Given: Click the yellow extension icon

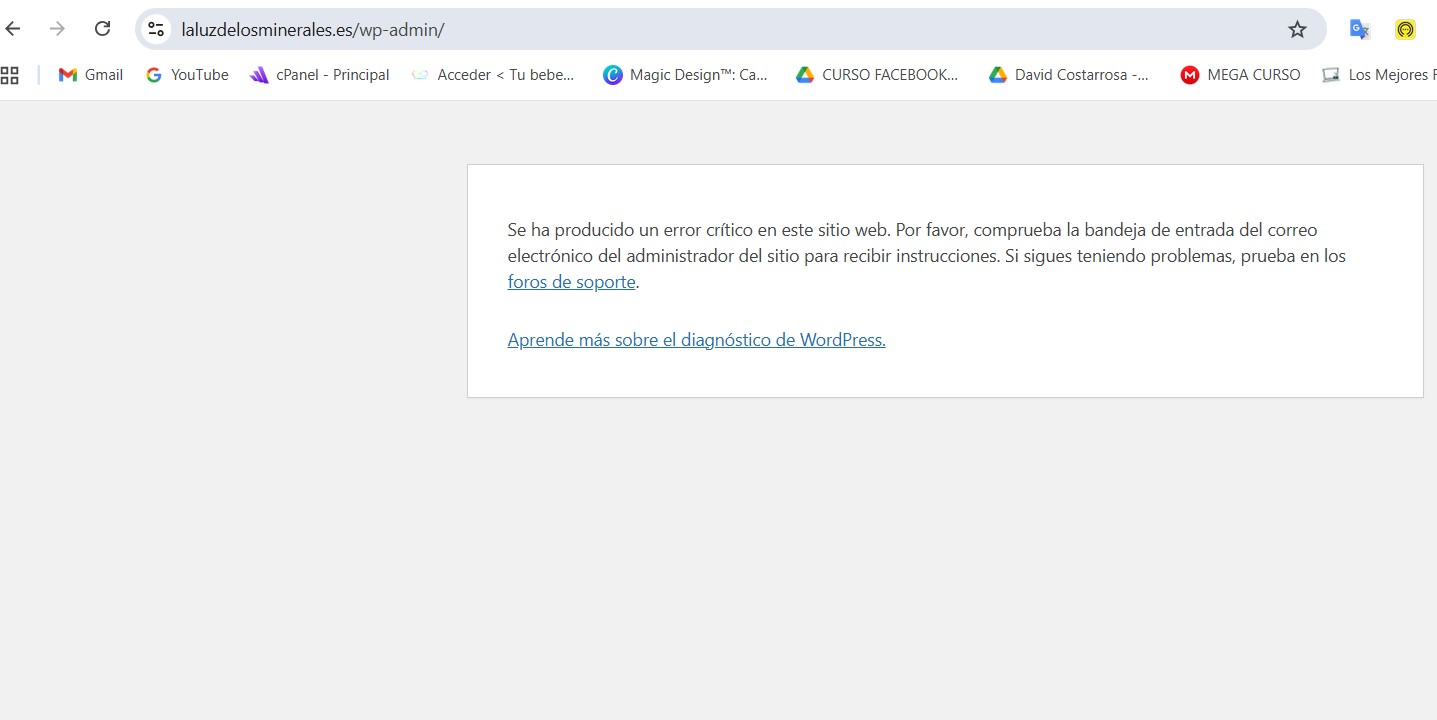Looking at the screenshot, I should pos(1405,29).
